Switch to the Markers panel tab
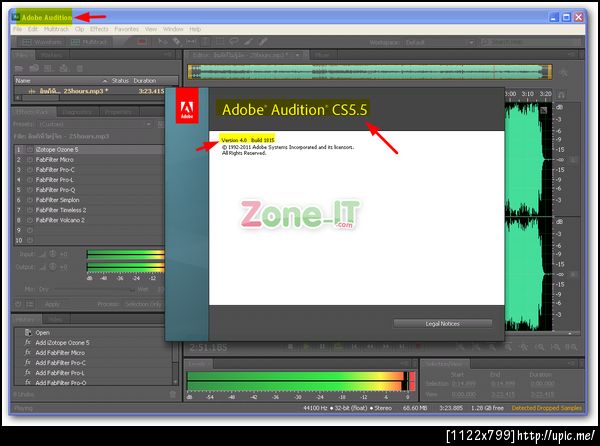 (51, 55)
